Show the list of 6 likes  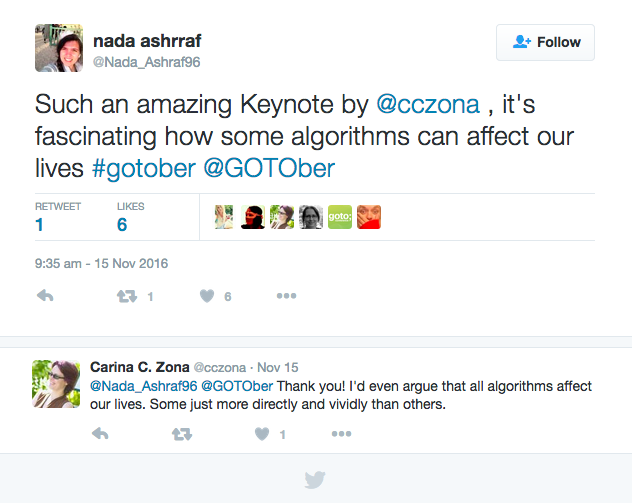click(x=130, y=218)
